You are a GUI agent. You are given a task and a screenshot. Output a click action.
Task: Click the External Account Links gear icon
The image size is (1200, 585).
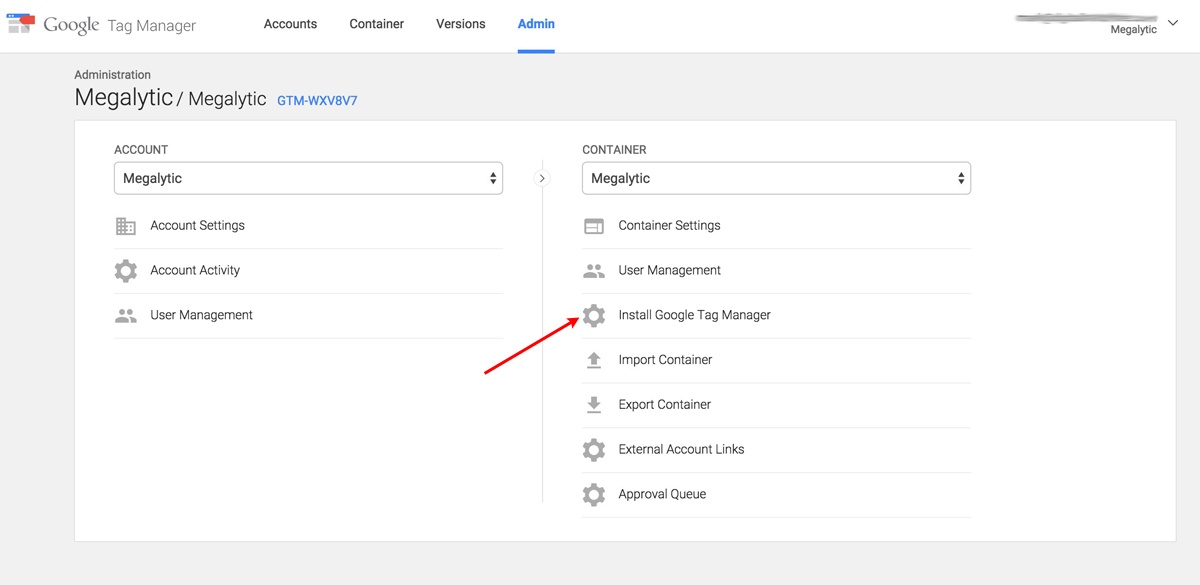[x=594, y=450]
